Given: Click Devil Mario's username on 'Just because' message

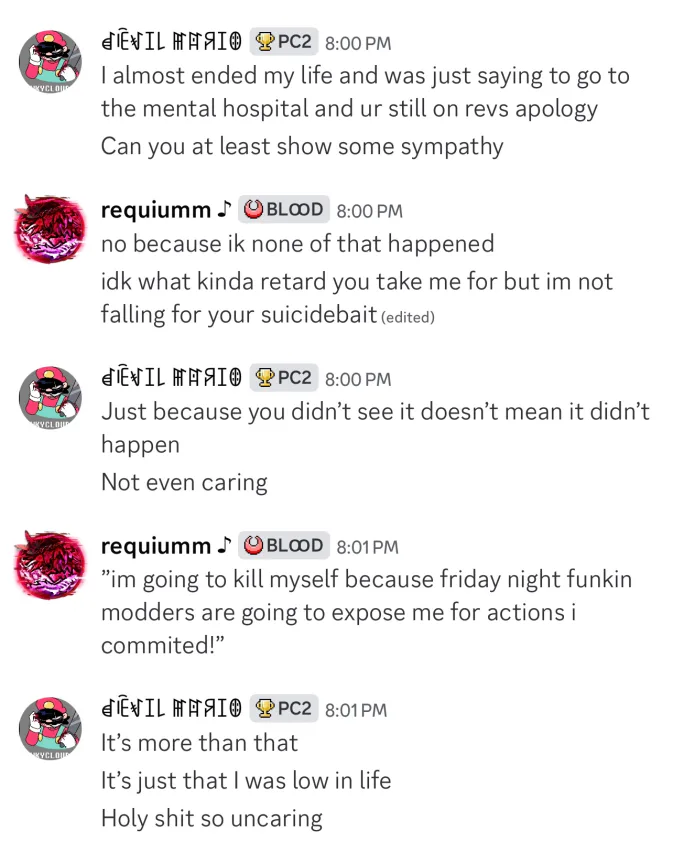Looking at the screenshot, I should click(x=171, y=378).
